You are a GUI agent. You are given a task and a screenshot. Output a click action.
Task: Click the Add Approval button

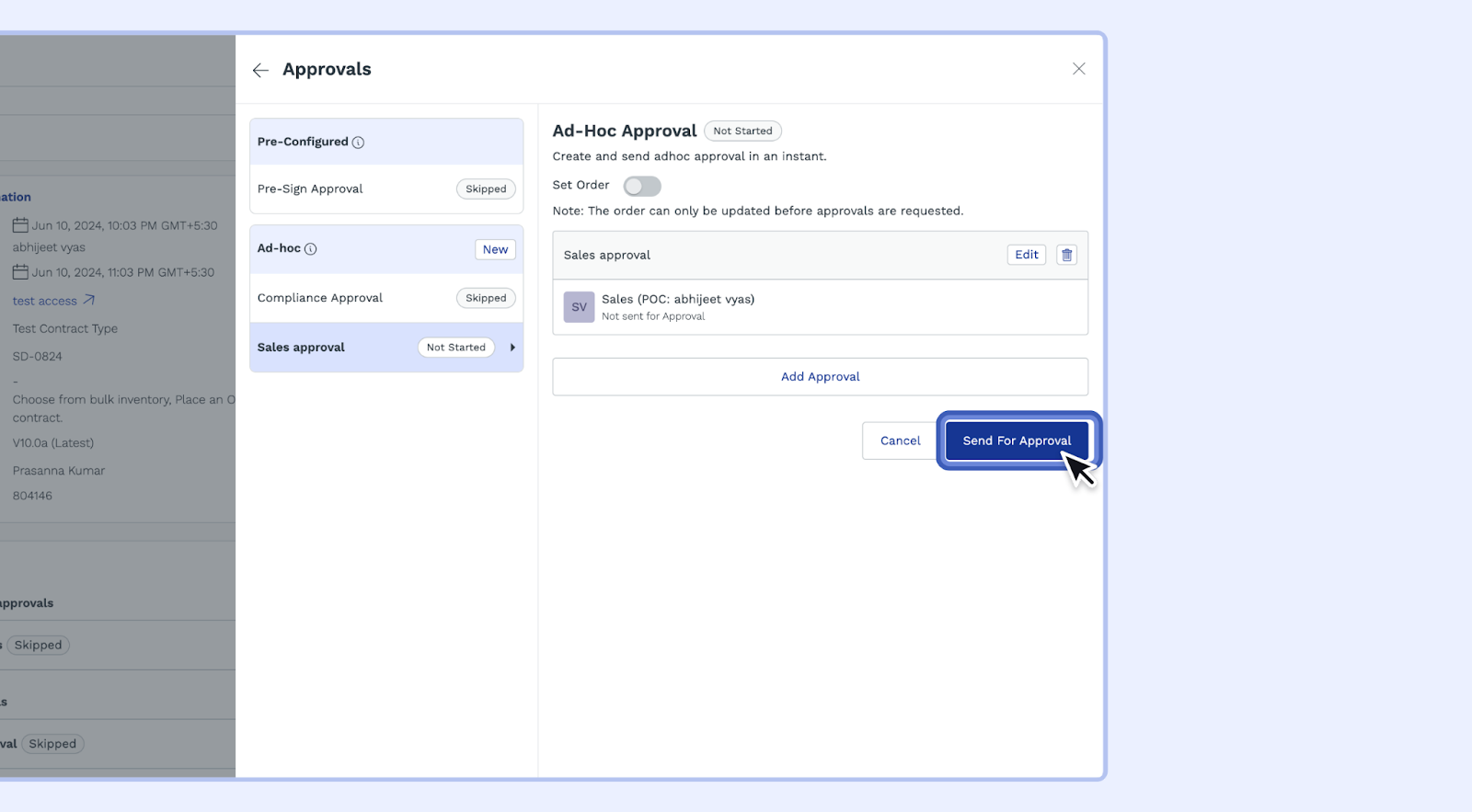pos(820,377)
